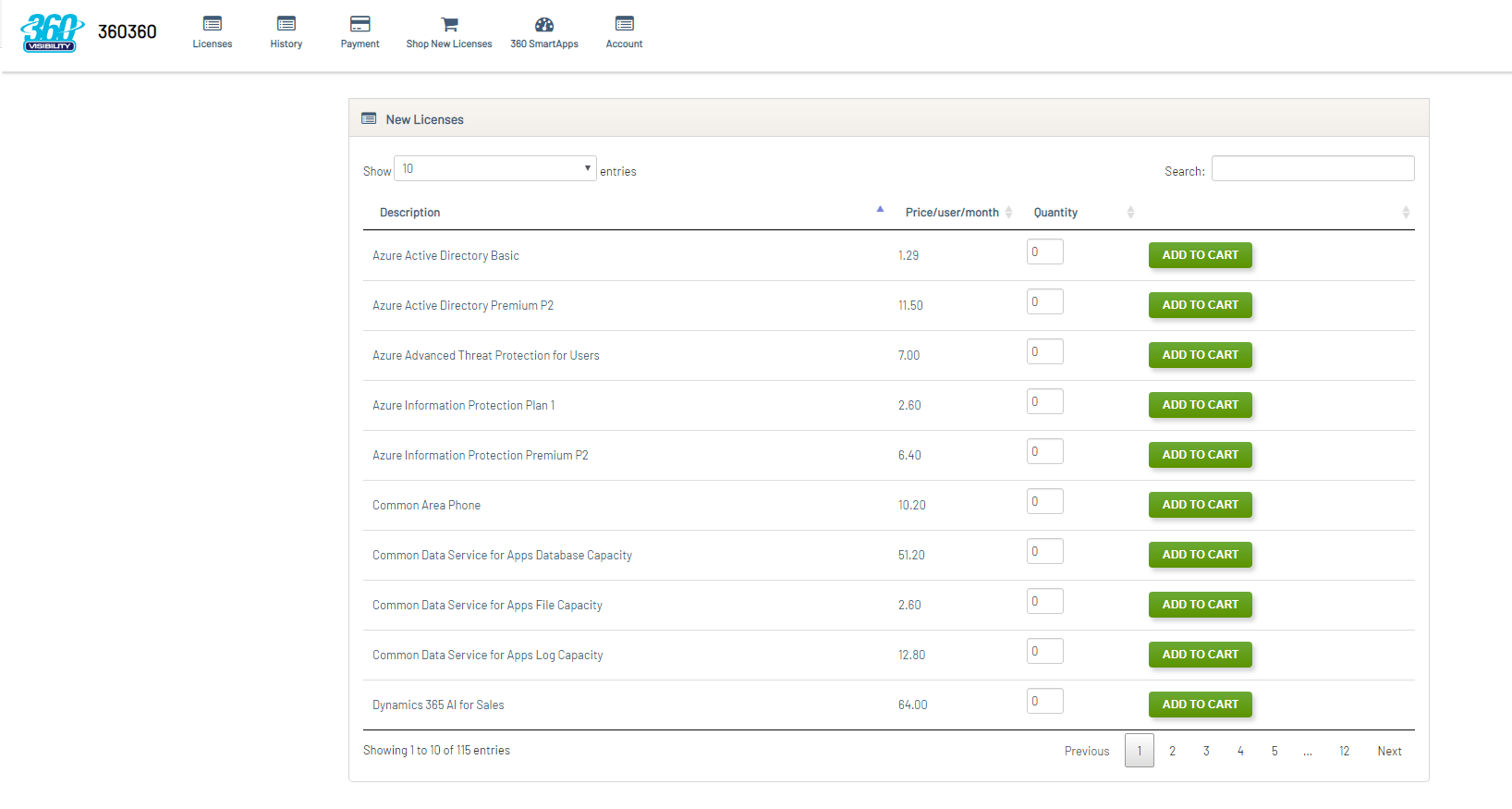
Task: Click Azure Advanced Threat Protection for Users description
Action: (486, 356)
